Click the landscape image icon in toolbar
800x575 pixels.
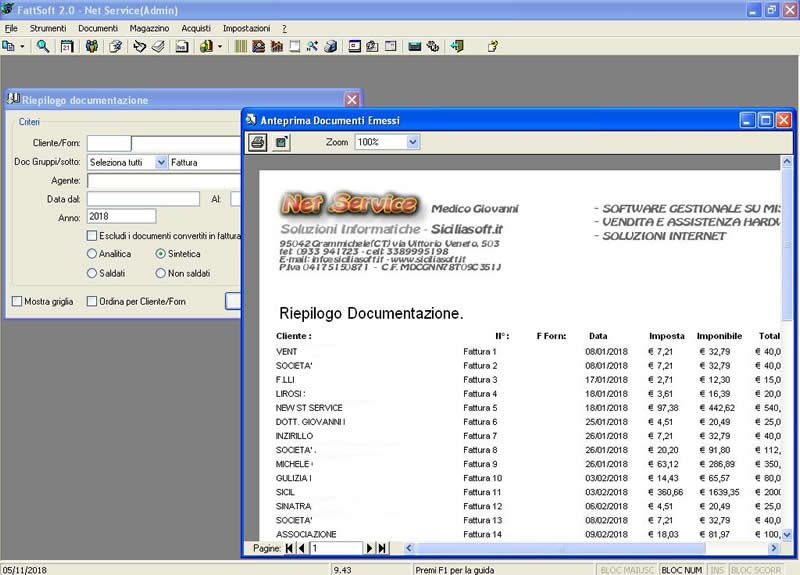click(x=259, y=46)
